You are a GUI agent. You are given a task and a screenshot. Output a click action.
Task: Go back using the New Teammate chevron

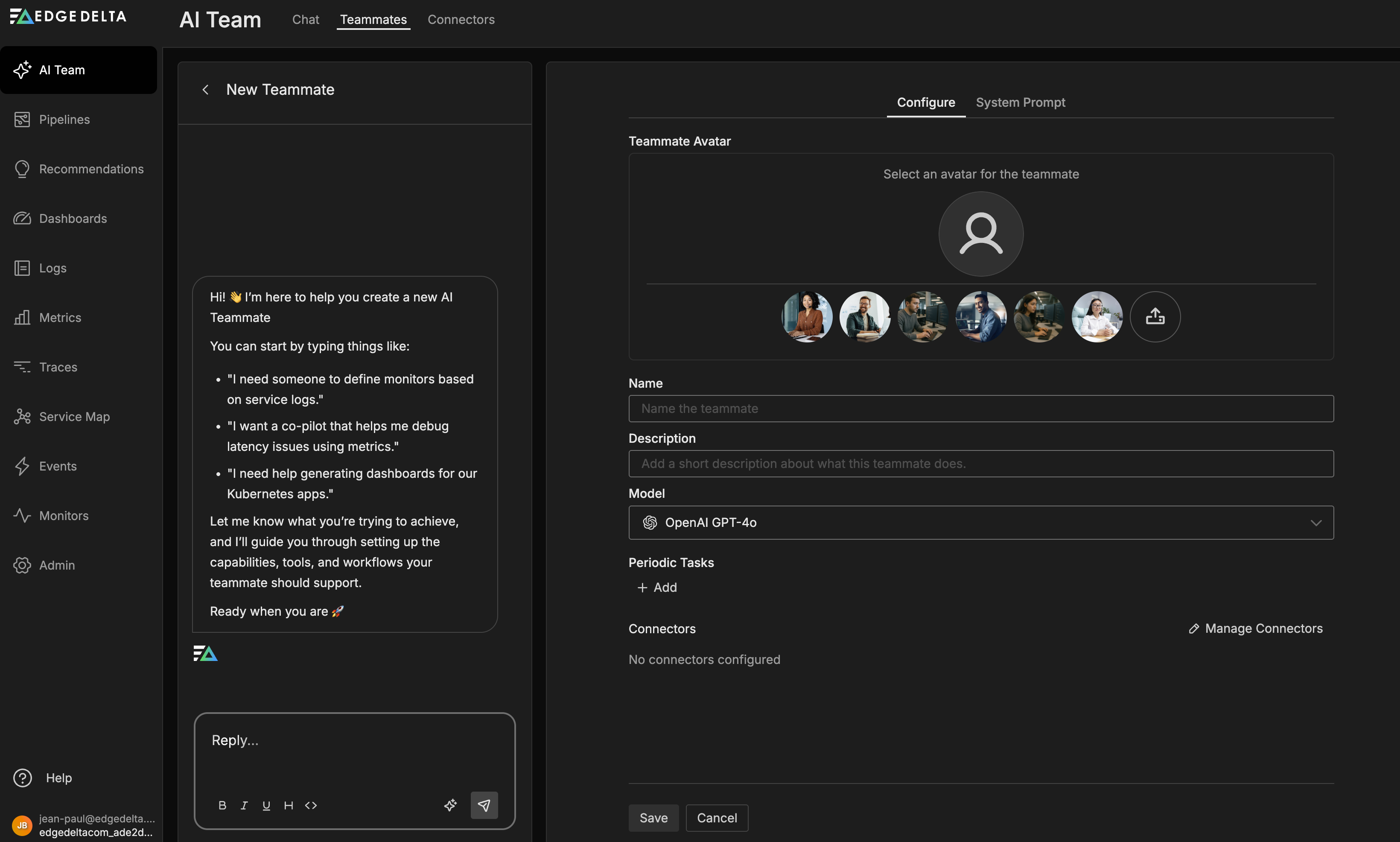206,90
